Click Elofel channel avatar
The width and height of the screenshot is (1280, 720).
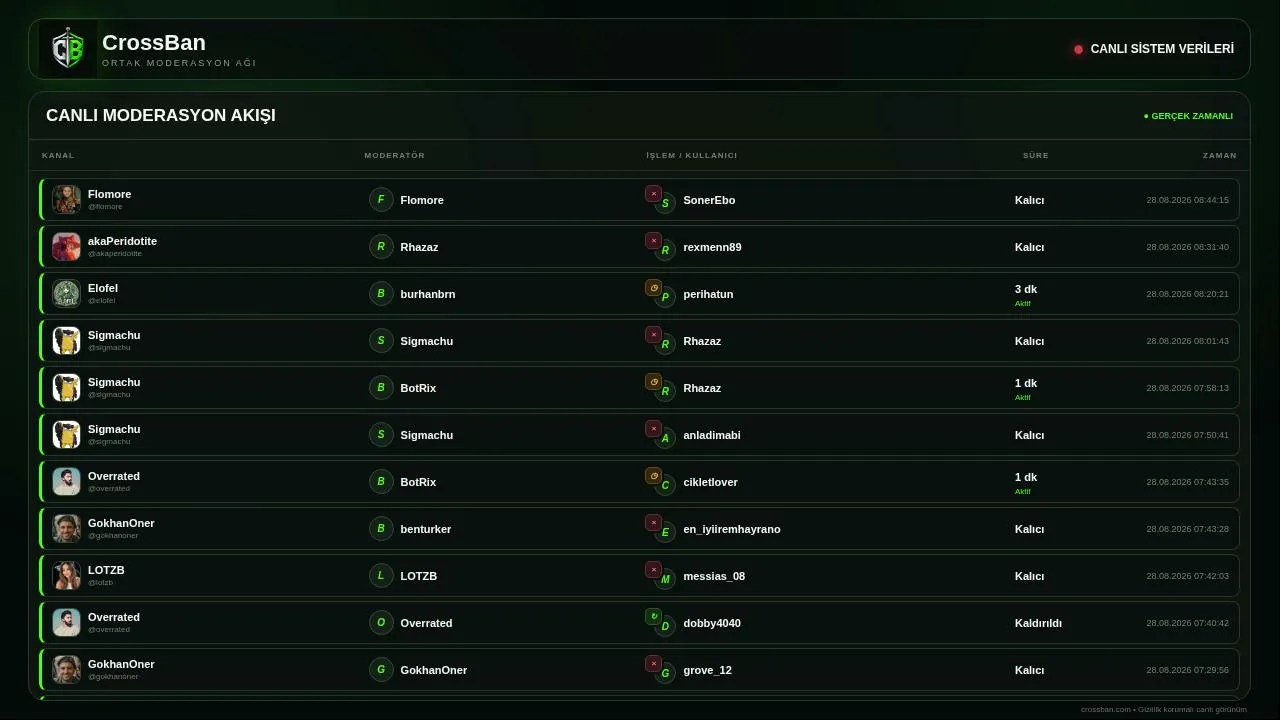coord(67,293)
